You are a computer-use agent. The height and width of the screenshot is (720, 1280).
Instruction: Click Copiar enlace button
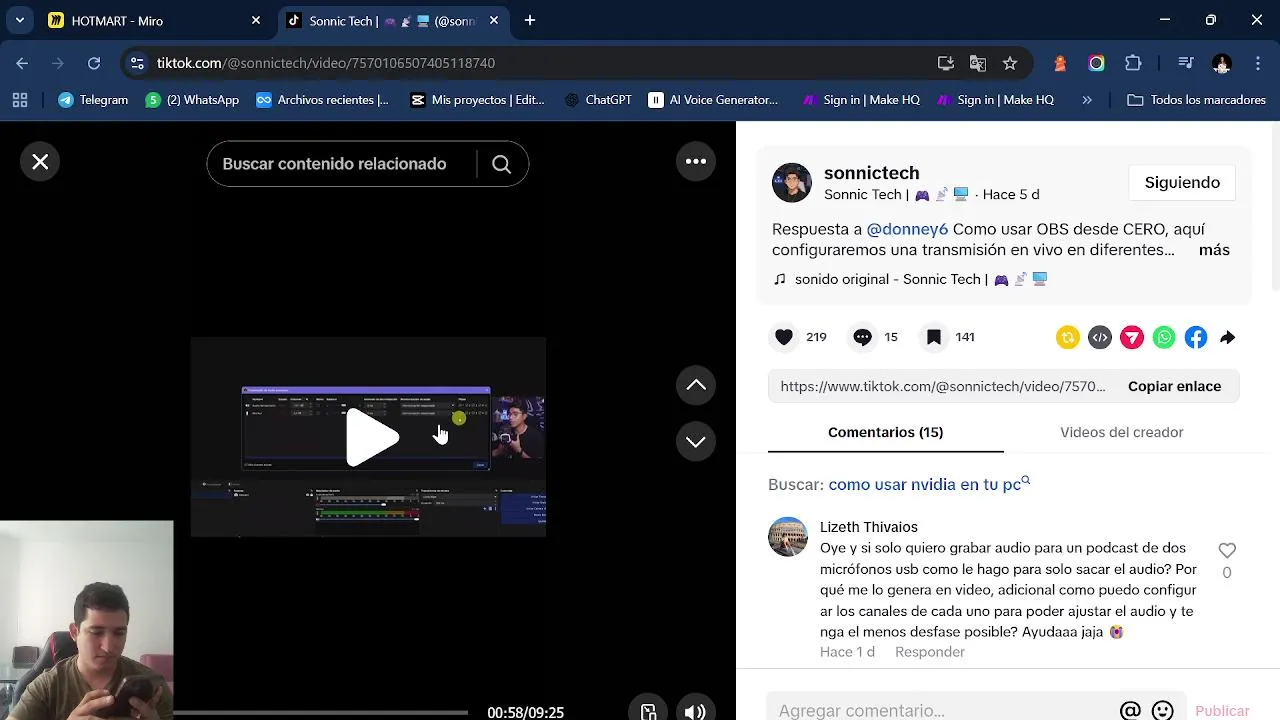(1174, 386)
